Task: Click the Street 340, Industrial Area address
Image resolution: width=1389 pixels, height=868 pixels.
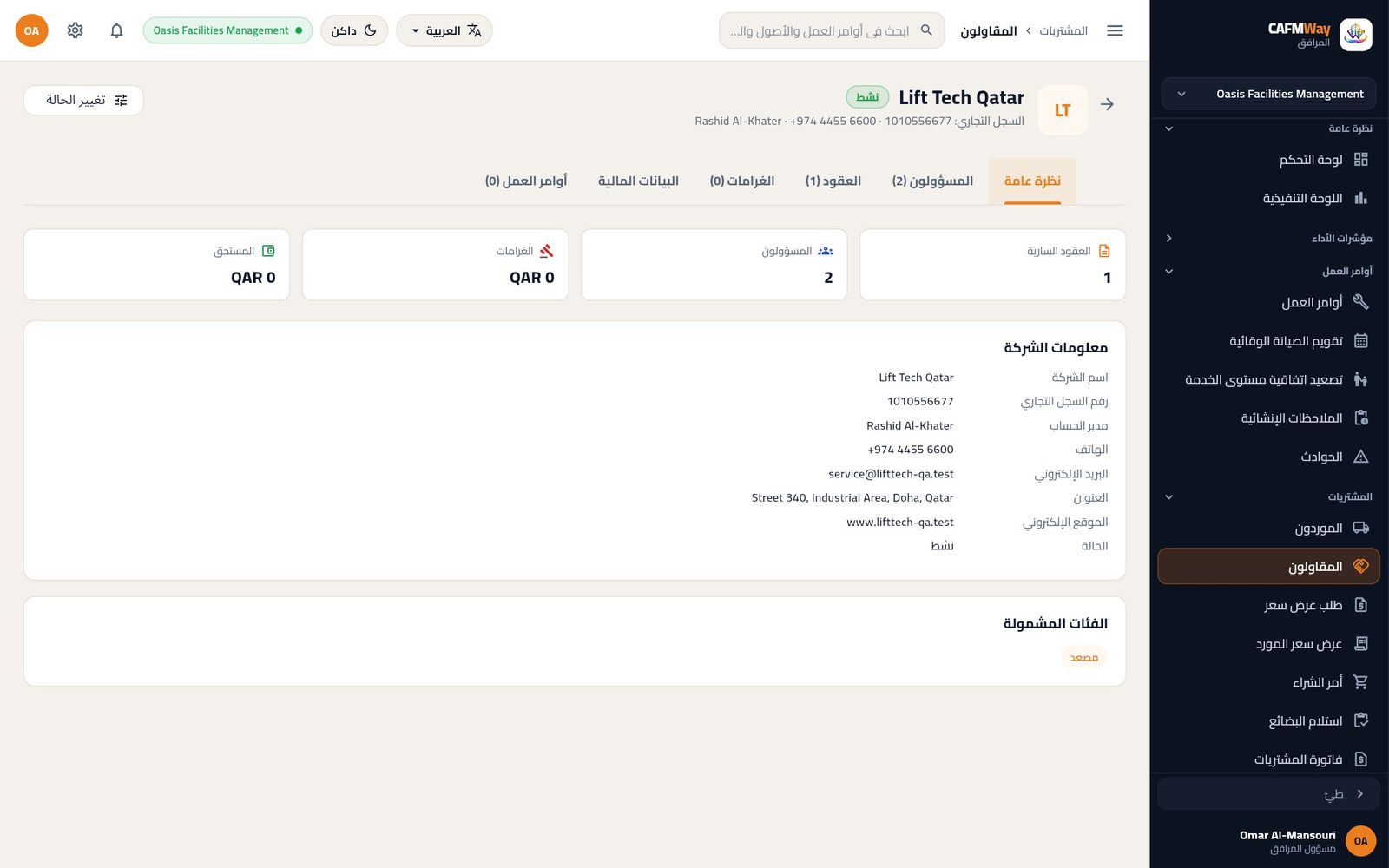Action: click(x=852, y=497)
